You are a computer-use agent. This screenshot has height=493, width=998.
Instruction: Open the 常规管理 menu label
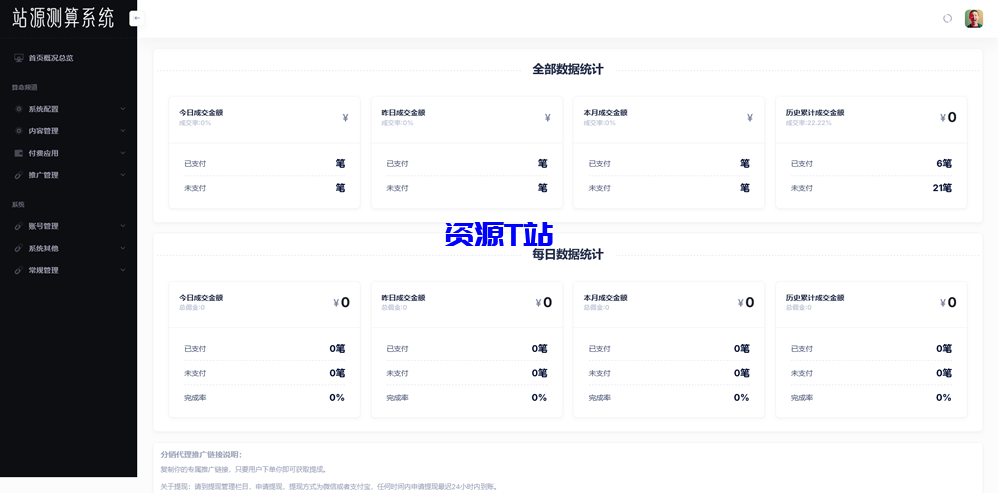tap(43, 270)
